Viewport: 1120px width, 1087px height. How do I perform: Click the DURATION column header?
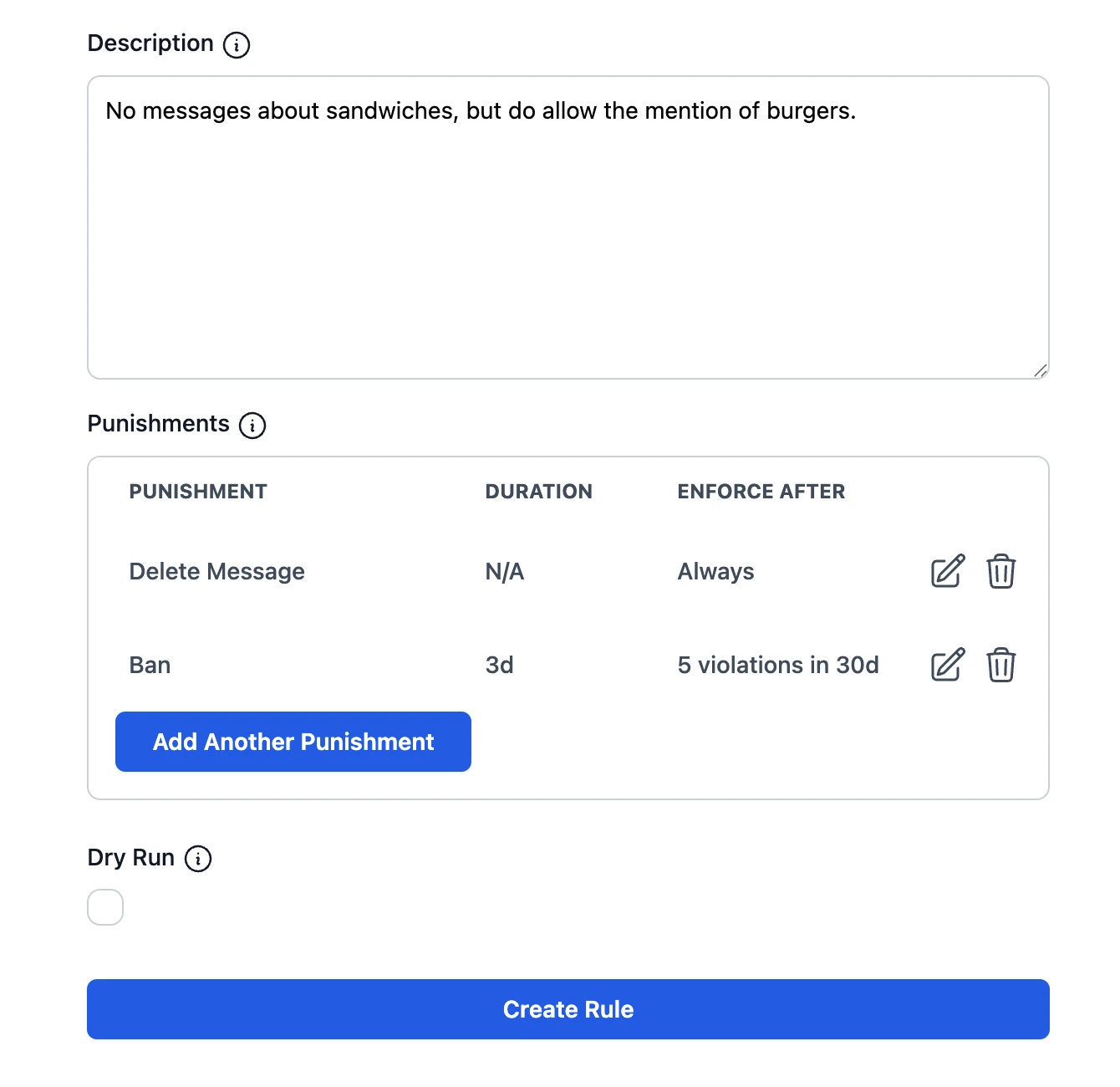[x=538, y=492]
